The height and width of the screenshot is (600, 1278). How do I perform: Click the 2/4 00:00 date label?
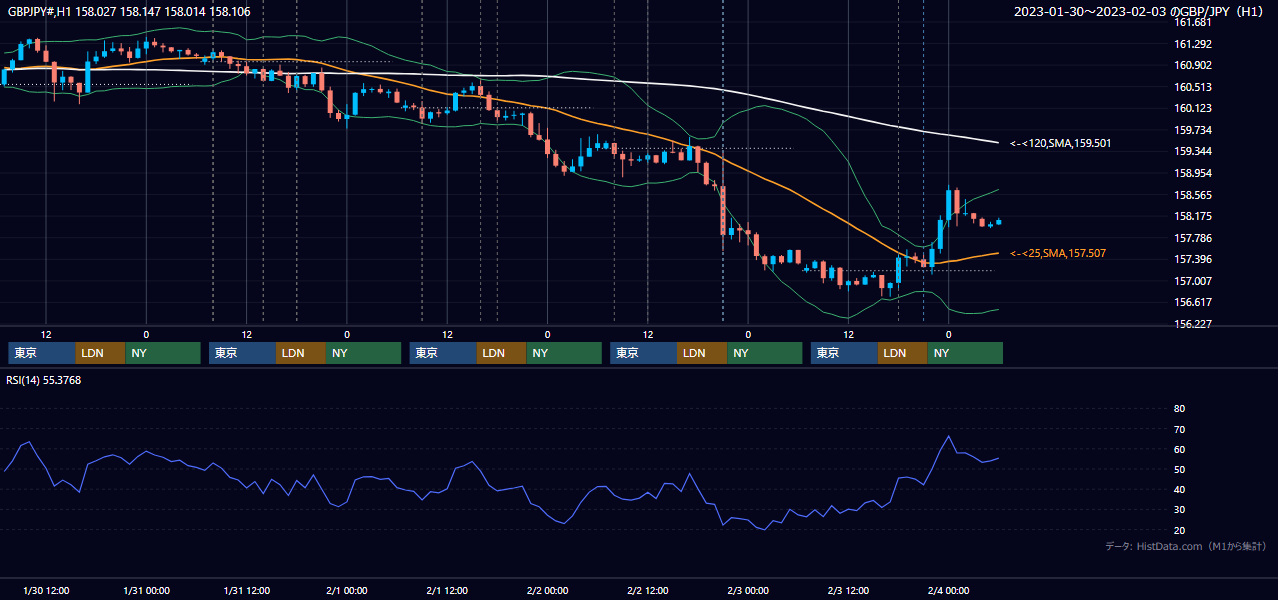949,590
